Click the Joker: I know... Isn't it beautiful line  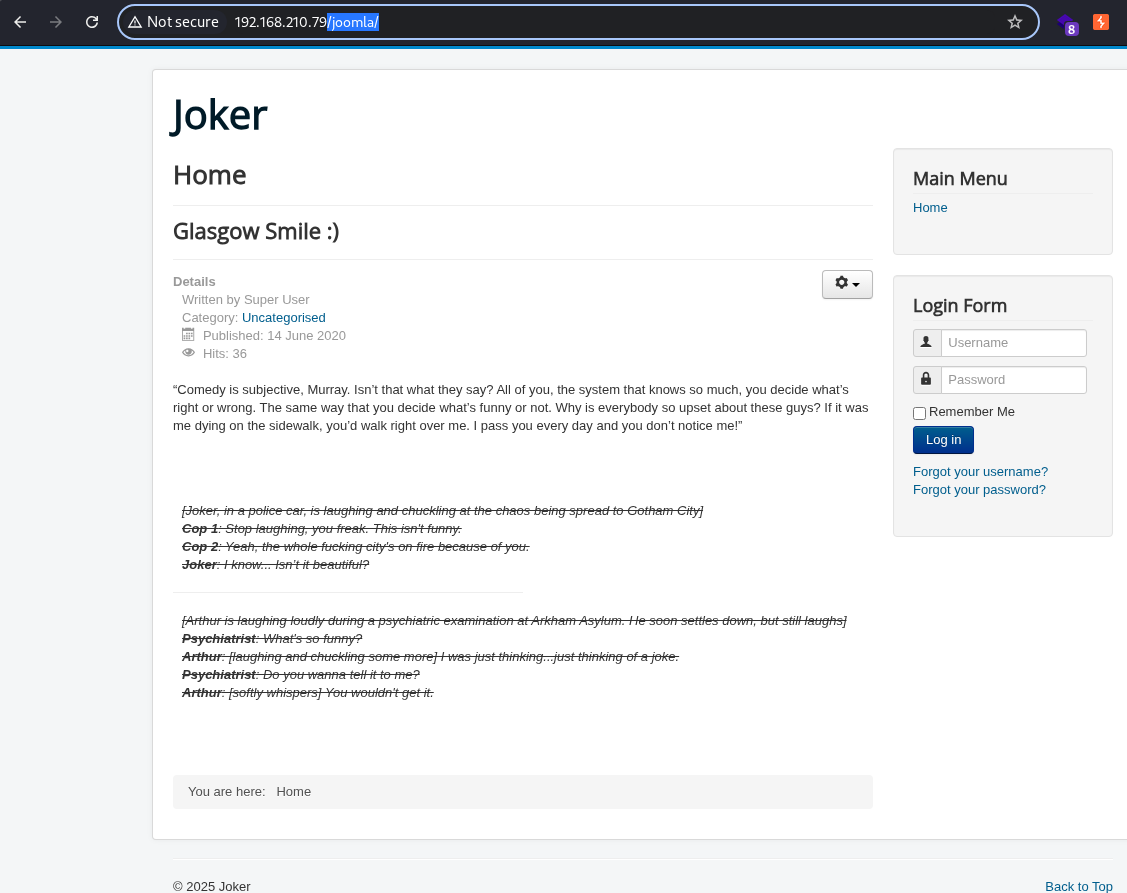275,564
